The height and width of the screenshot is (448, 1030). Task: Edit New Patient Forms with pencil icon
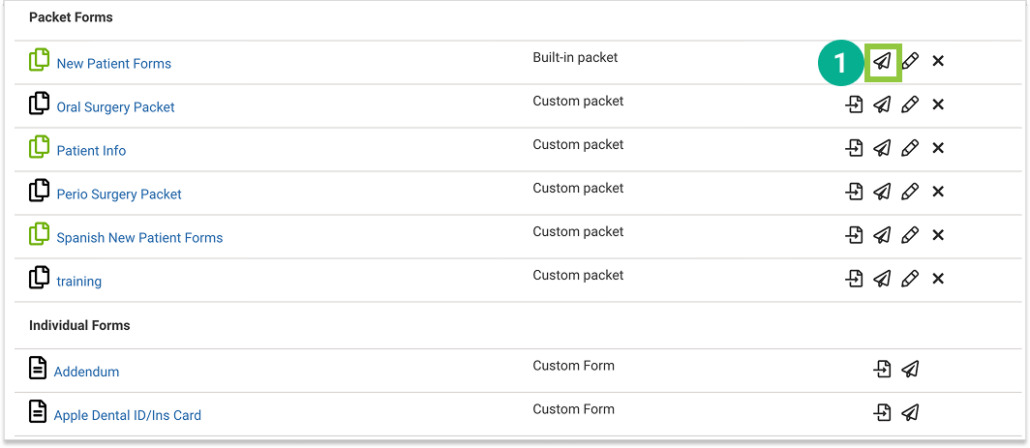pos(909,61)
